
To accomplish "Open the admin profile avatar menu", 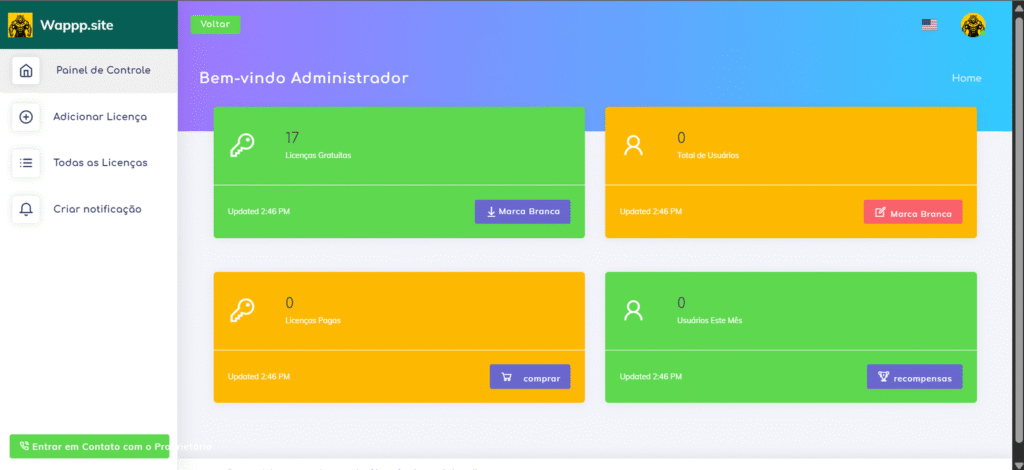I will coord(973,25).
